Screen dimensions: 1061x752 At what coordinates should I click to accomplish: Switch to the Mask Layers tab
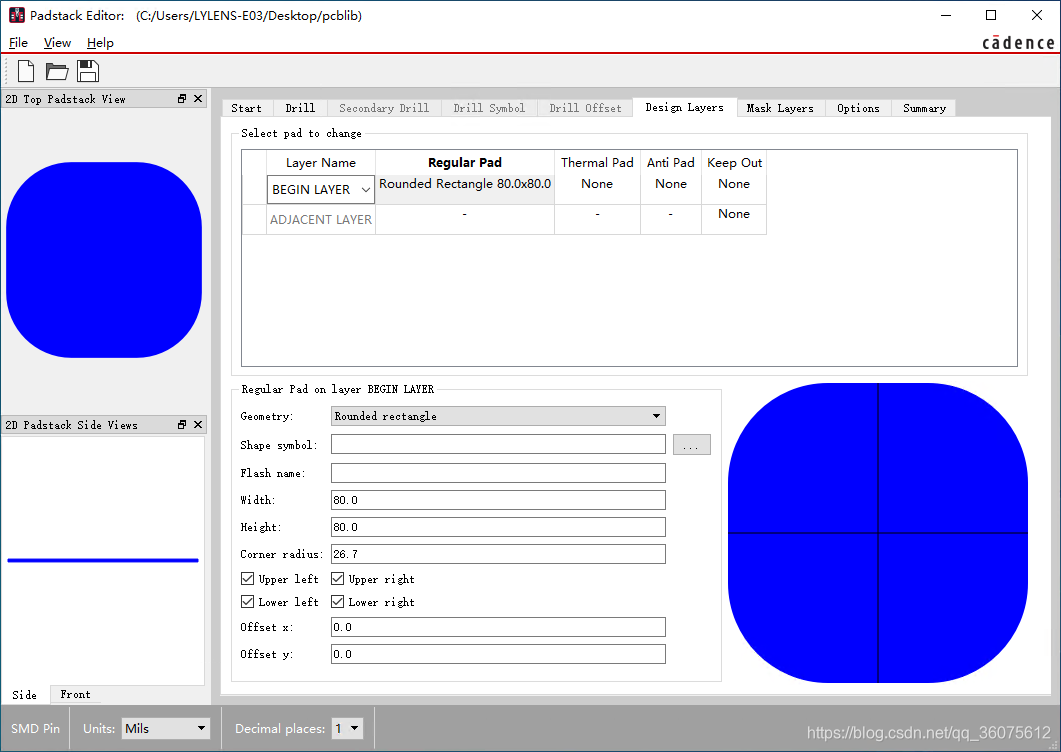(779, 108)
